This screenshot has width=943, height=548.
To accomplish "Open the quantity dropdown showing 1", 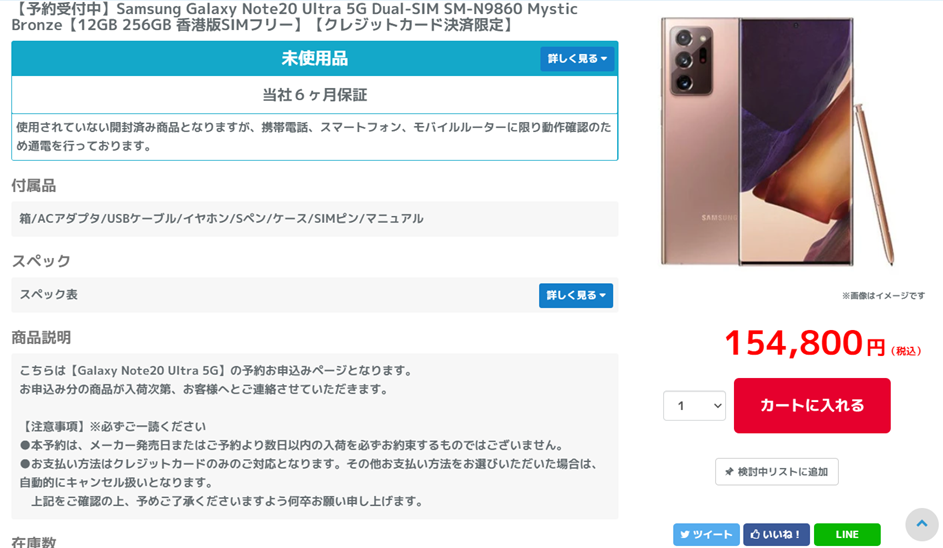I will [x=694, y=406].
